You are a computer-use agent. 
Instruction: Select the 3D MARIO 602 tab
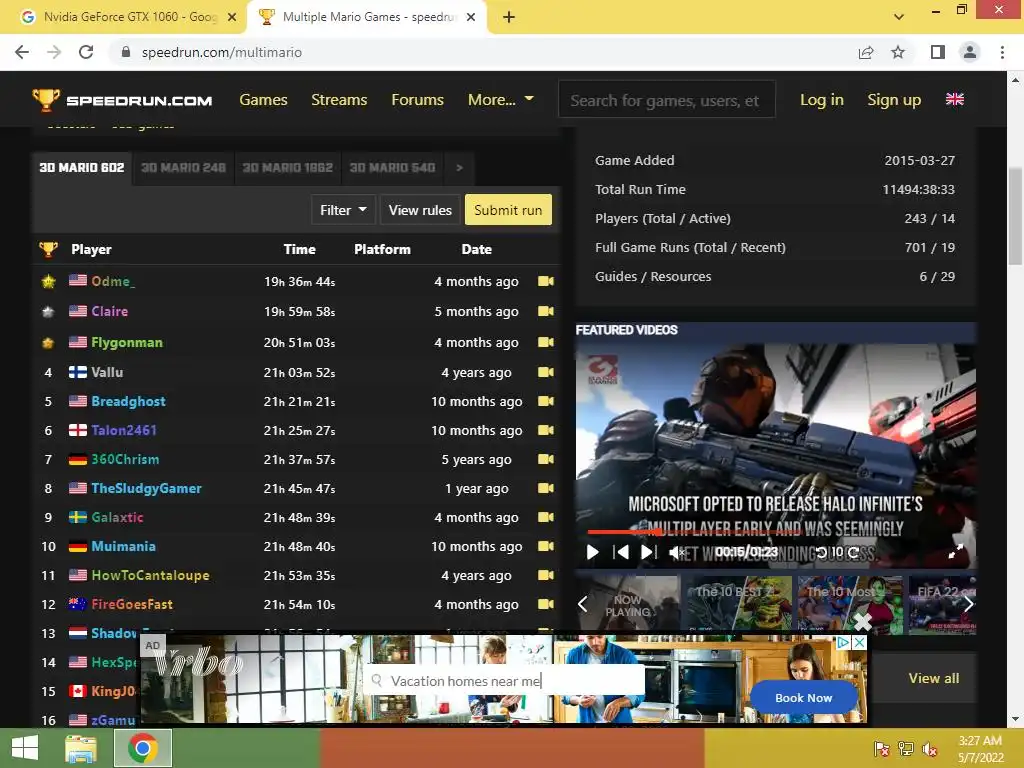point(82,168)
